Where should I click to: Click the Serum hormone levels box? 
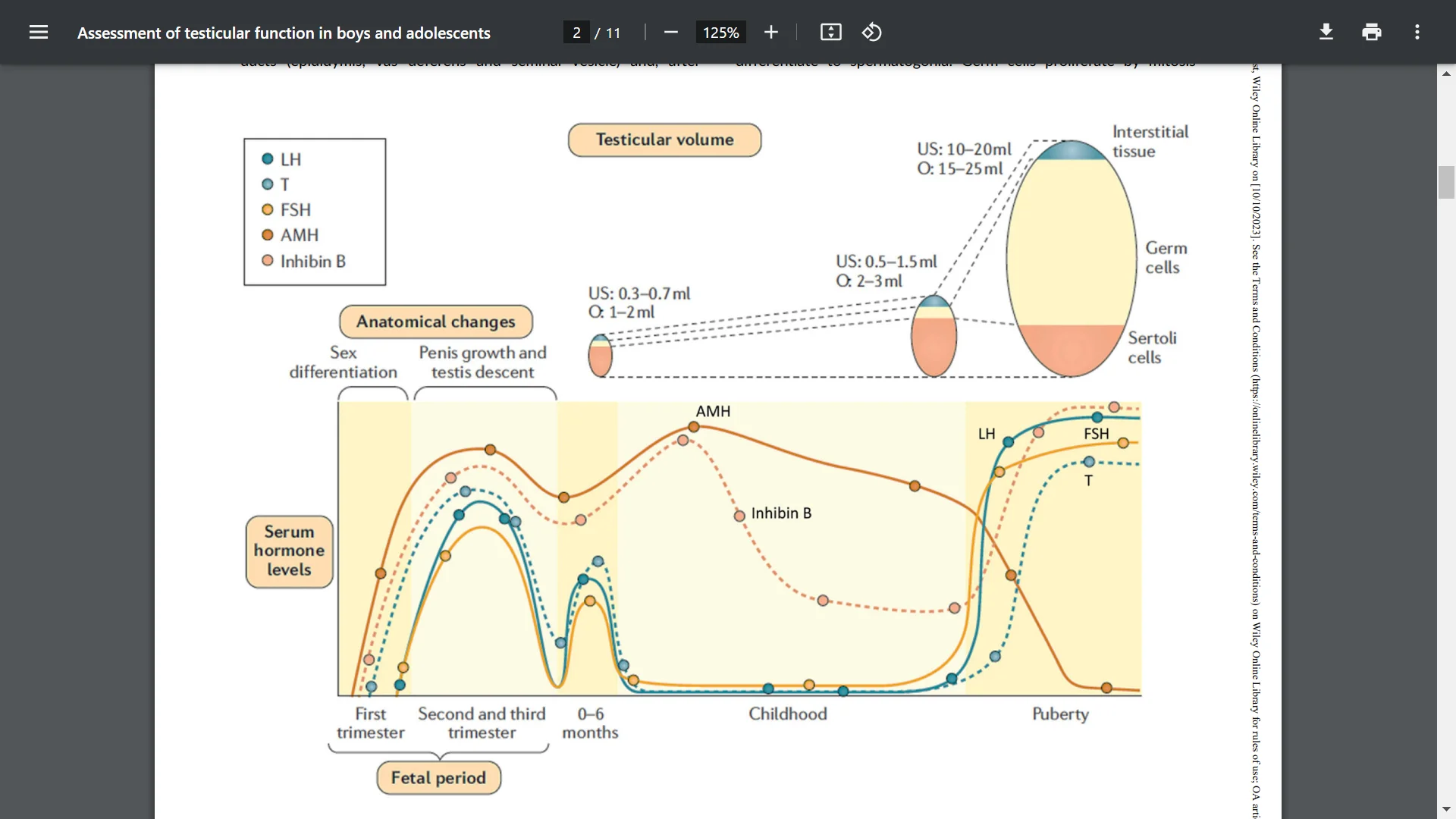click(x=288, y=551)
